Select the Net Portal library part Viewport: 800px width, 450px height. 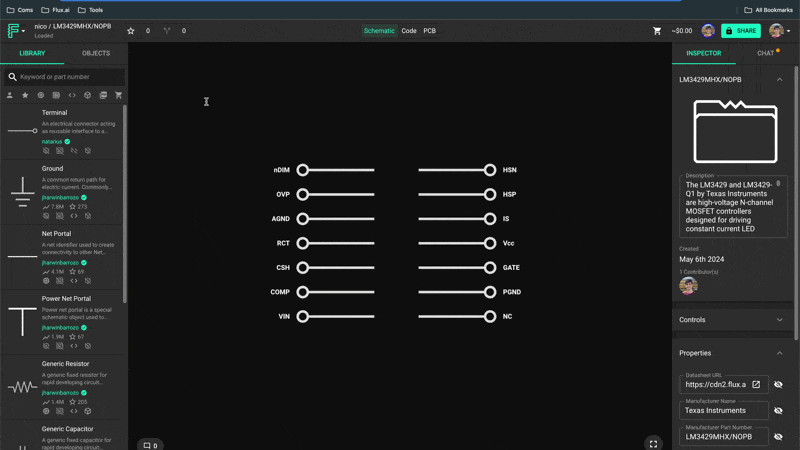click(x=62, y=257)
